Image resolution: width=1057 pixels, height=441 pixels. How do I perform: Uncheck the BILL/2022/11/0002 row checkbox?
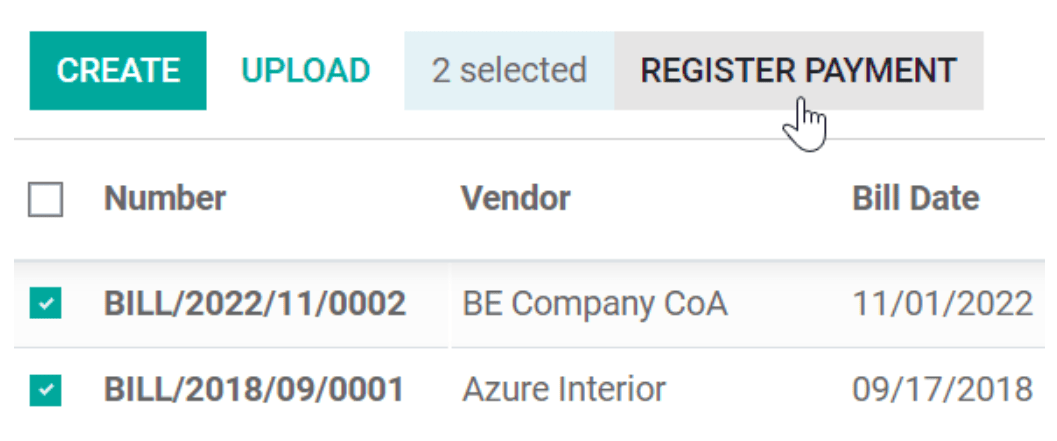[x=46, y=304]
